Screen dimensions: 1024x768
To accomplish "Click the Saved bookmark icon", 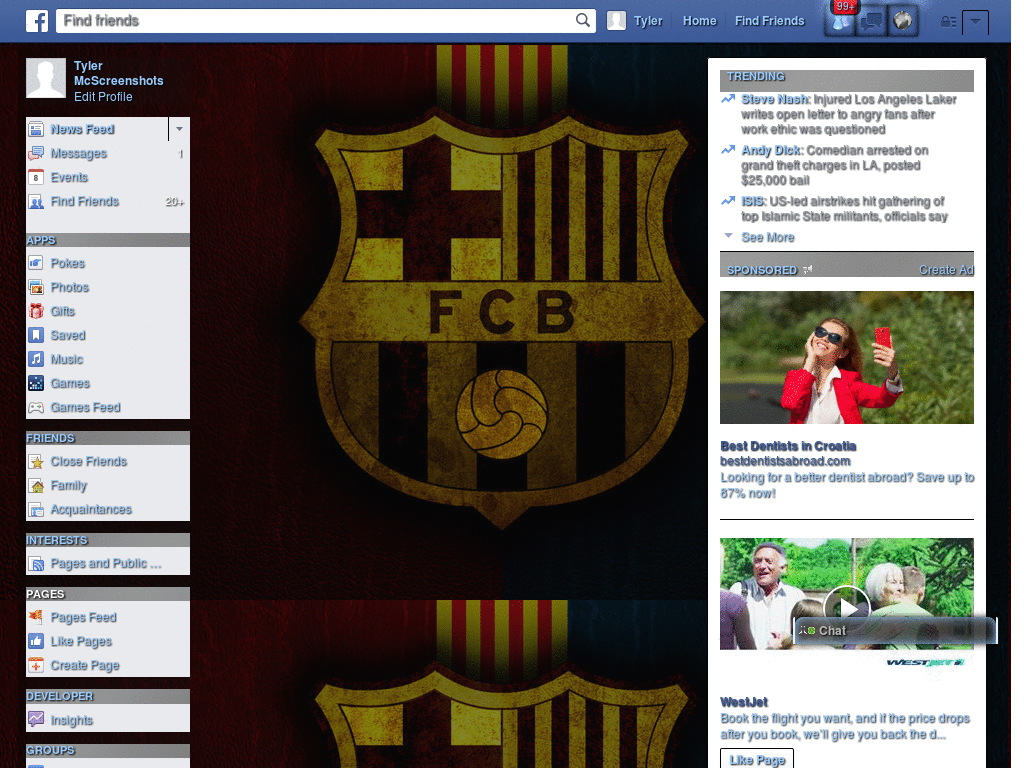I will [x=36, y=335].
